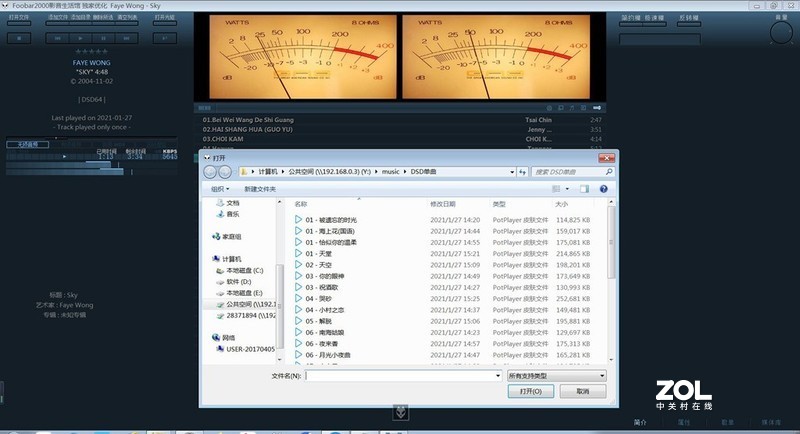Image resolution: width=800 pixels, height=434 pixels.
Task: Open the 所有支持类型 file type dropdown
Action: coord(557,376)
